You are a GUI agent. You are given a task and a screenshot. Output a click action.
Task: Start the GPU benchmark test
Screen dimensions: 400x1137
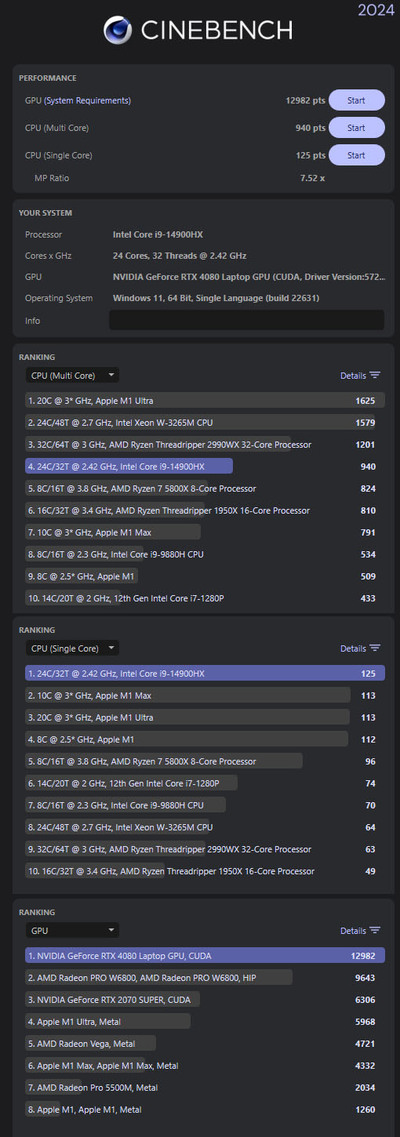[x=357, y=100]
